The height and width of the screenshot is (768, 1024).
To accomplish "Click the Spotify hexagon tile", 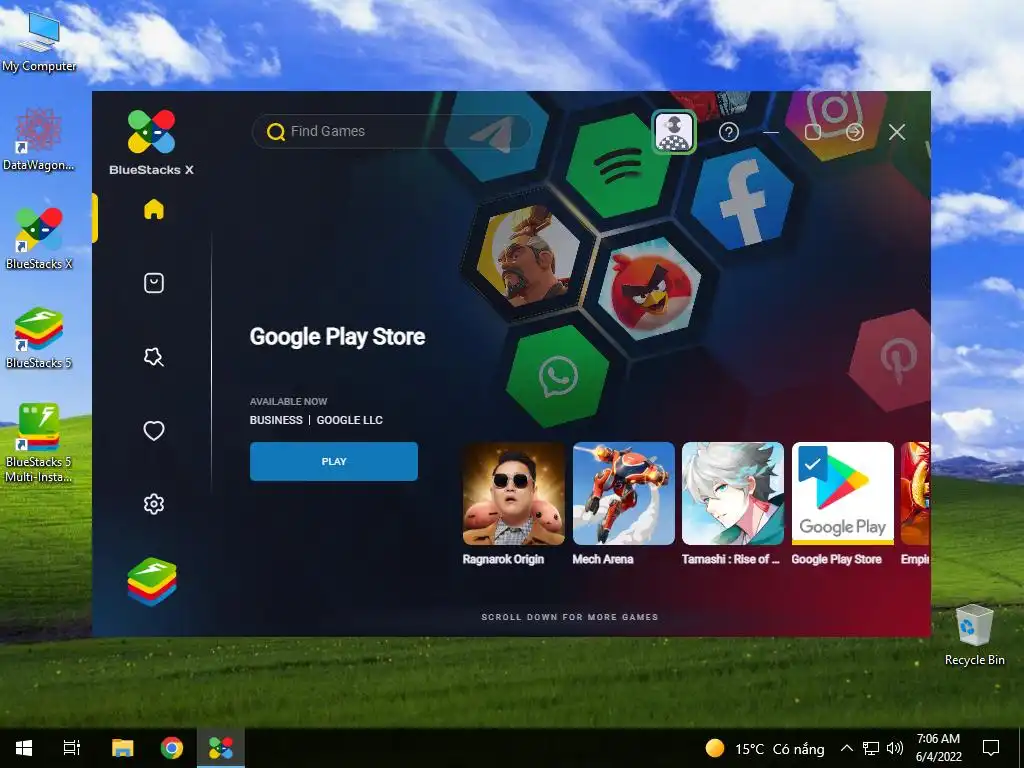I will pos(617,165).
